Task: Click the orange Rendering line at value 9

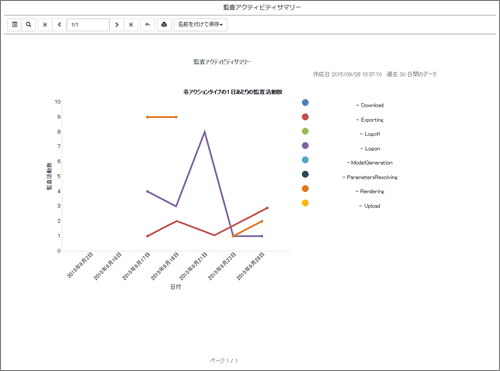Action: (x=162, y=117)
